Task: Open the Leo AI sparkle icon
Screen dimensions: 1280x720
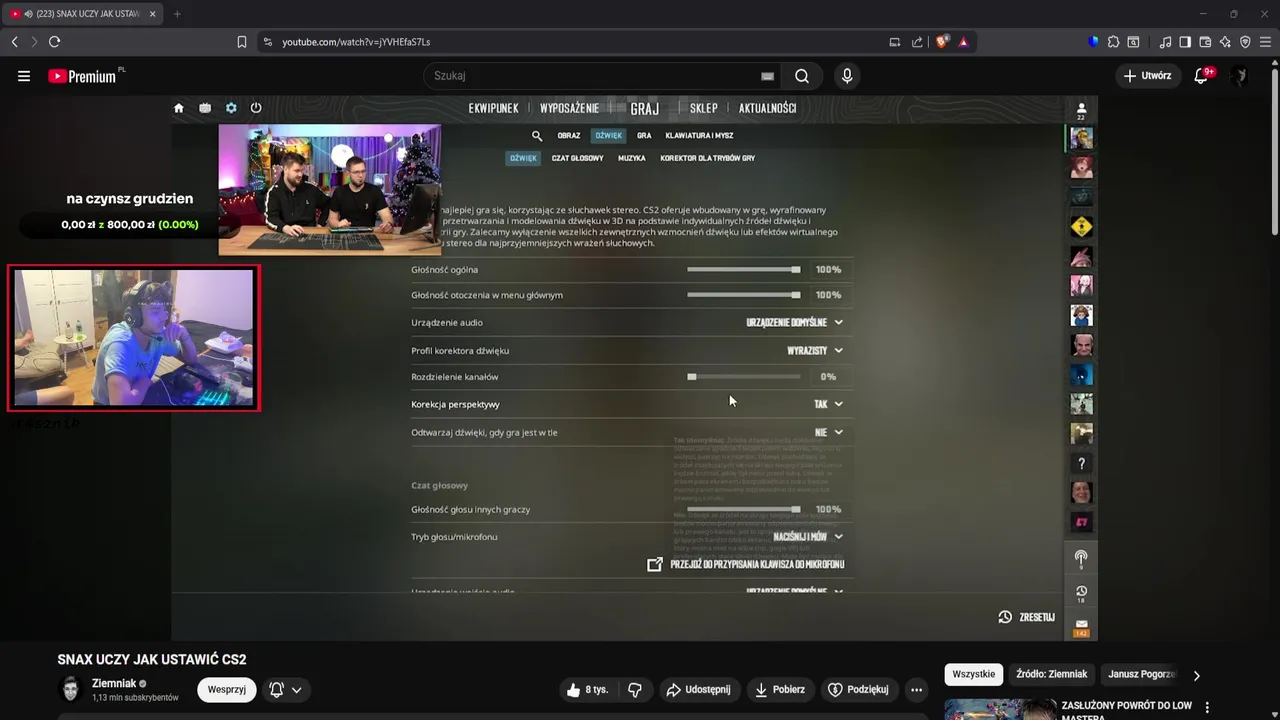Action: pos(1225,42)
